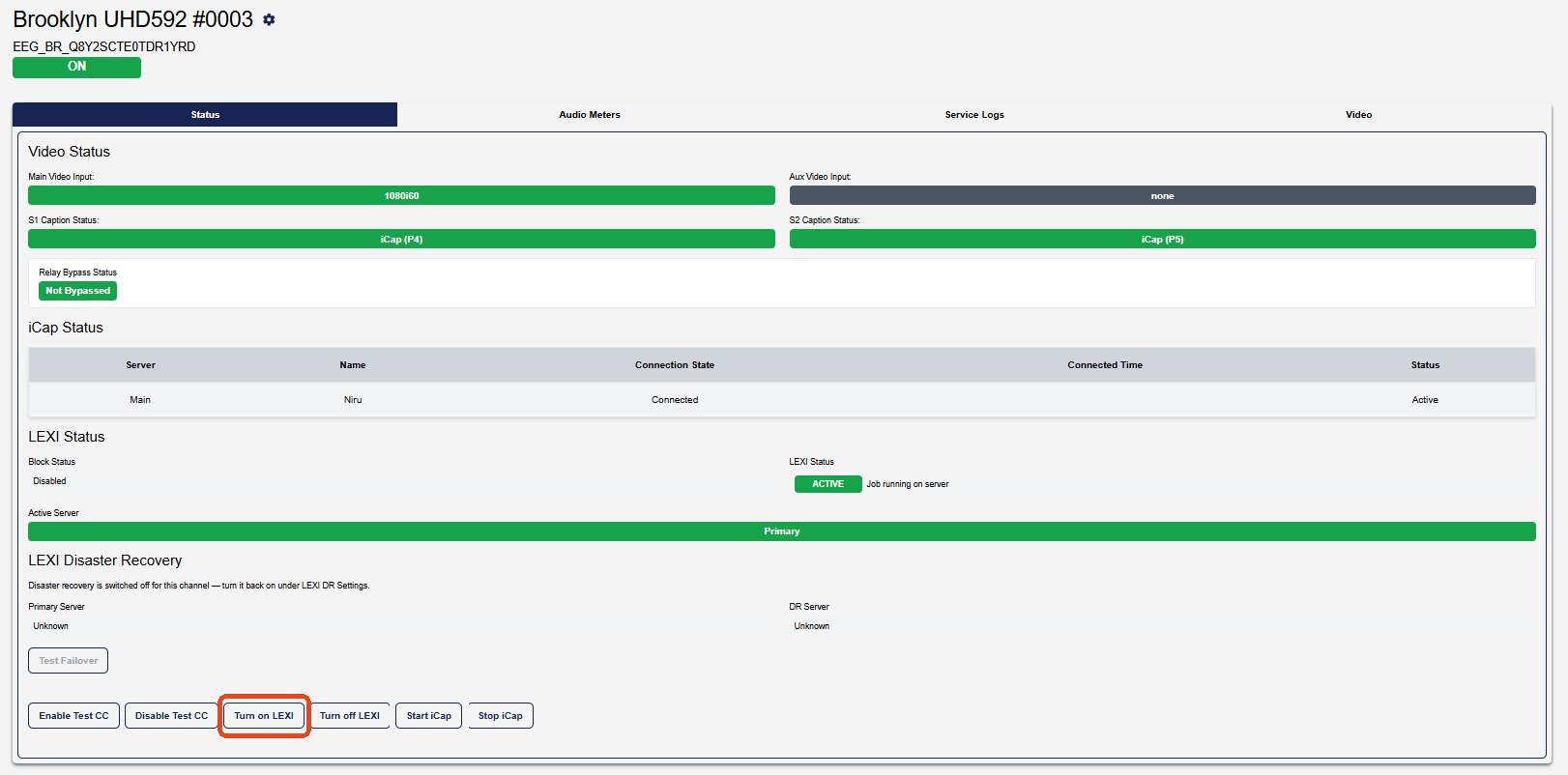Turn off LEXI

[350, 716]
